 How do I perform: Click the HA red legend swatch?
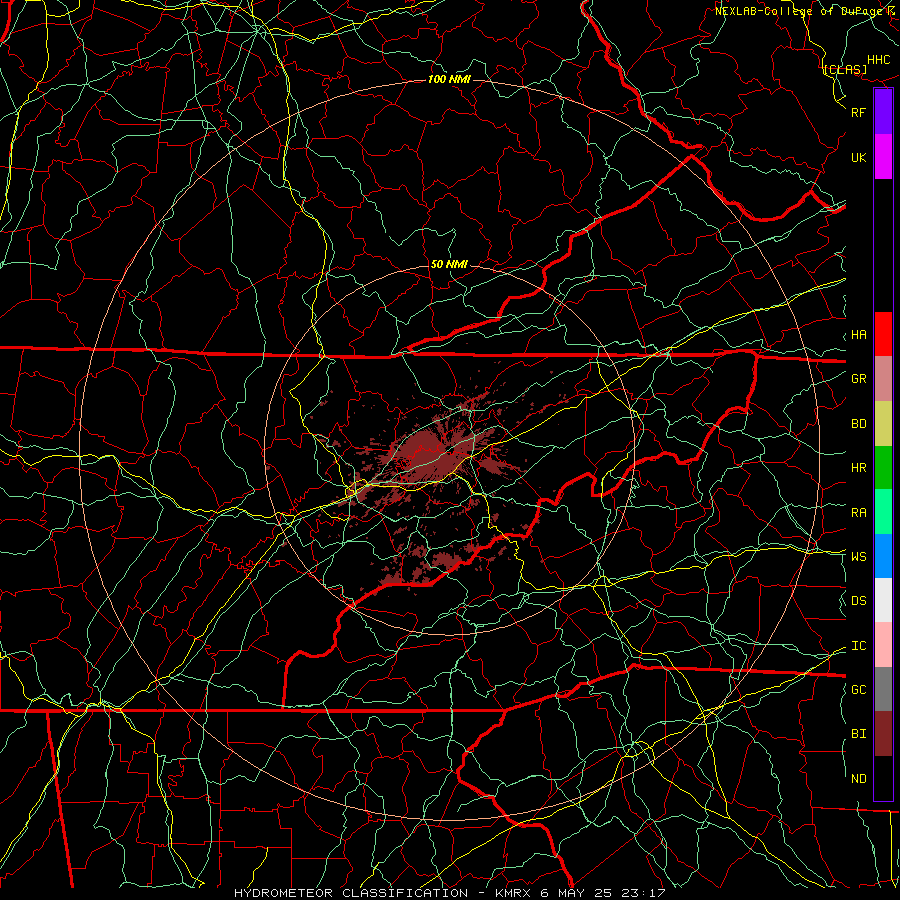[x=883, y=334]
